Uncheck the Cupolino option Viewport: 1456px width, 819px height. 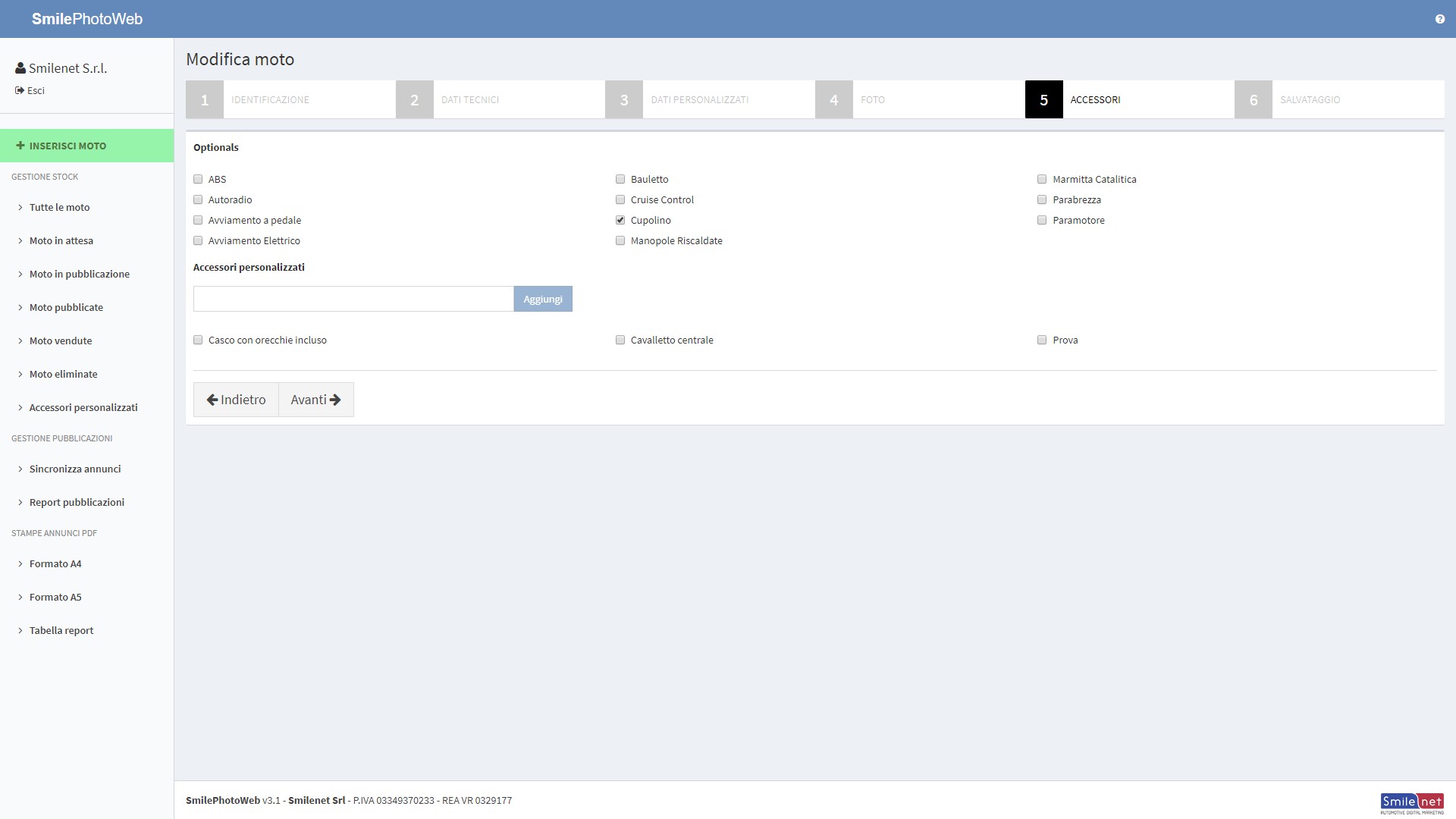tap(620, 221)
